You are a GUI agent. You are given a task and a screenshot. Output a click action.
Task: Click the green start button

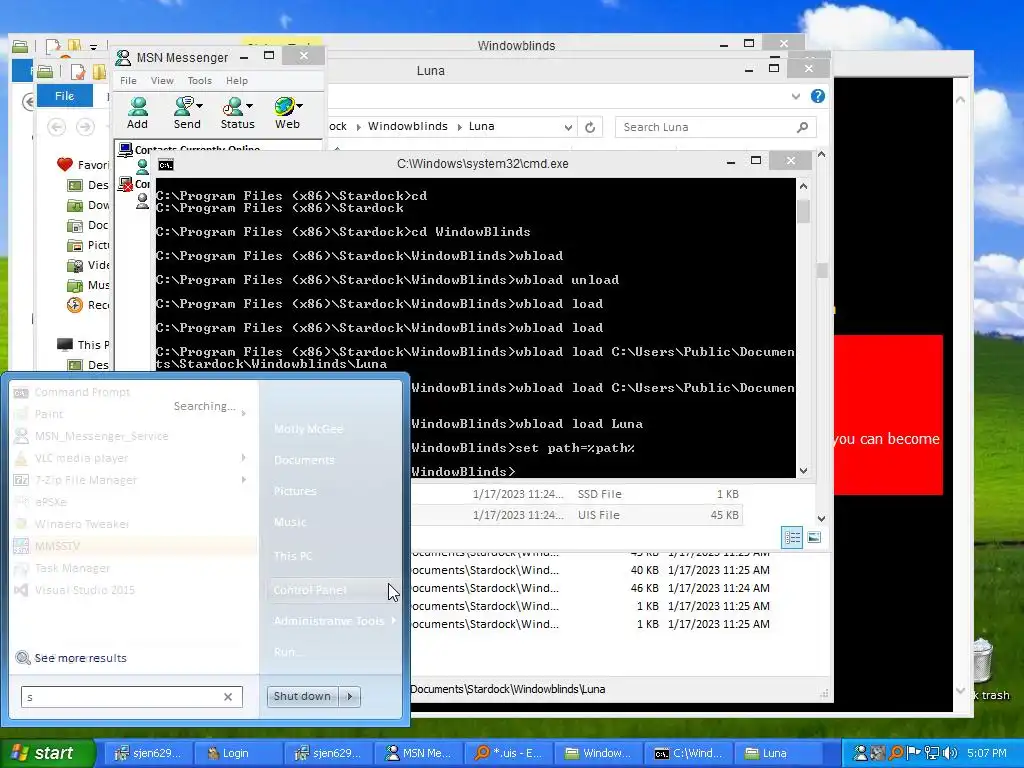(46, 753)
